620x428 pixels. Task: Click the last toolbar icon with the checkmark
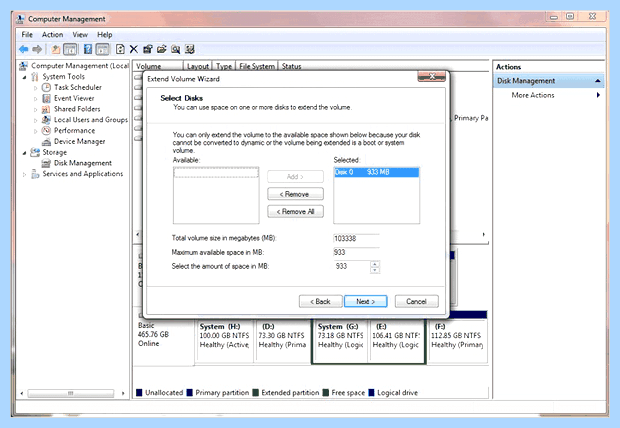click(x=190, y=49)
